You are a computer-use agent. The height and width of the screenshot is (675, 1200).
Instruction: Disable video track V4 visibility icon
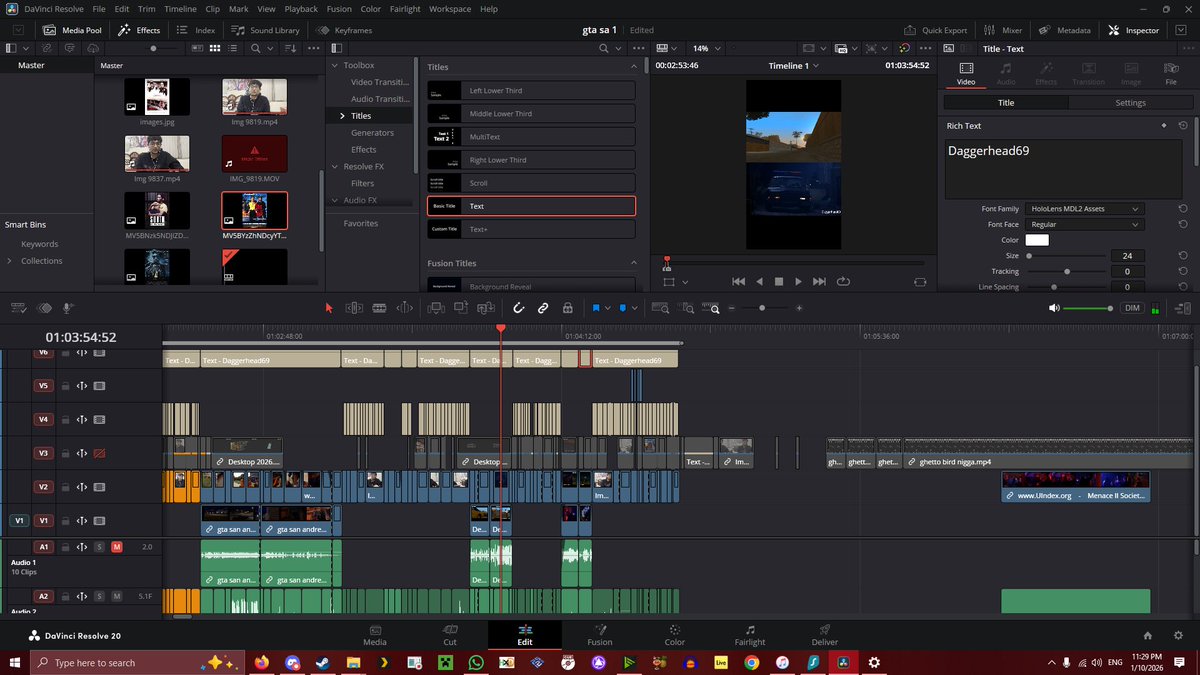click(x=99, y=420)
